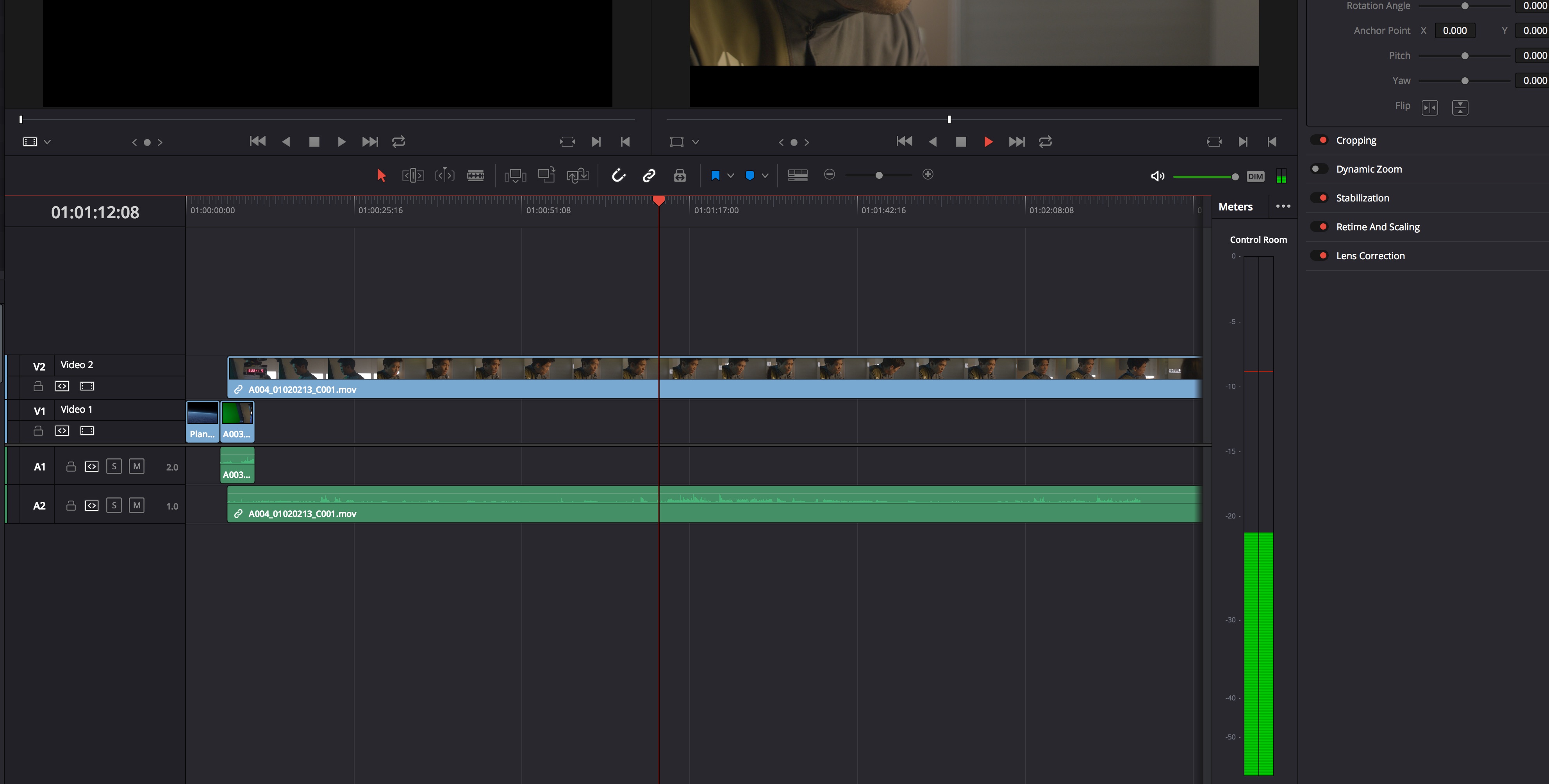1549x784 pixels.
Task: Select A004_01020213_C001.mov clip on V2
Action: tap(714, 378)
